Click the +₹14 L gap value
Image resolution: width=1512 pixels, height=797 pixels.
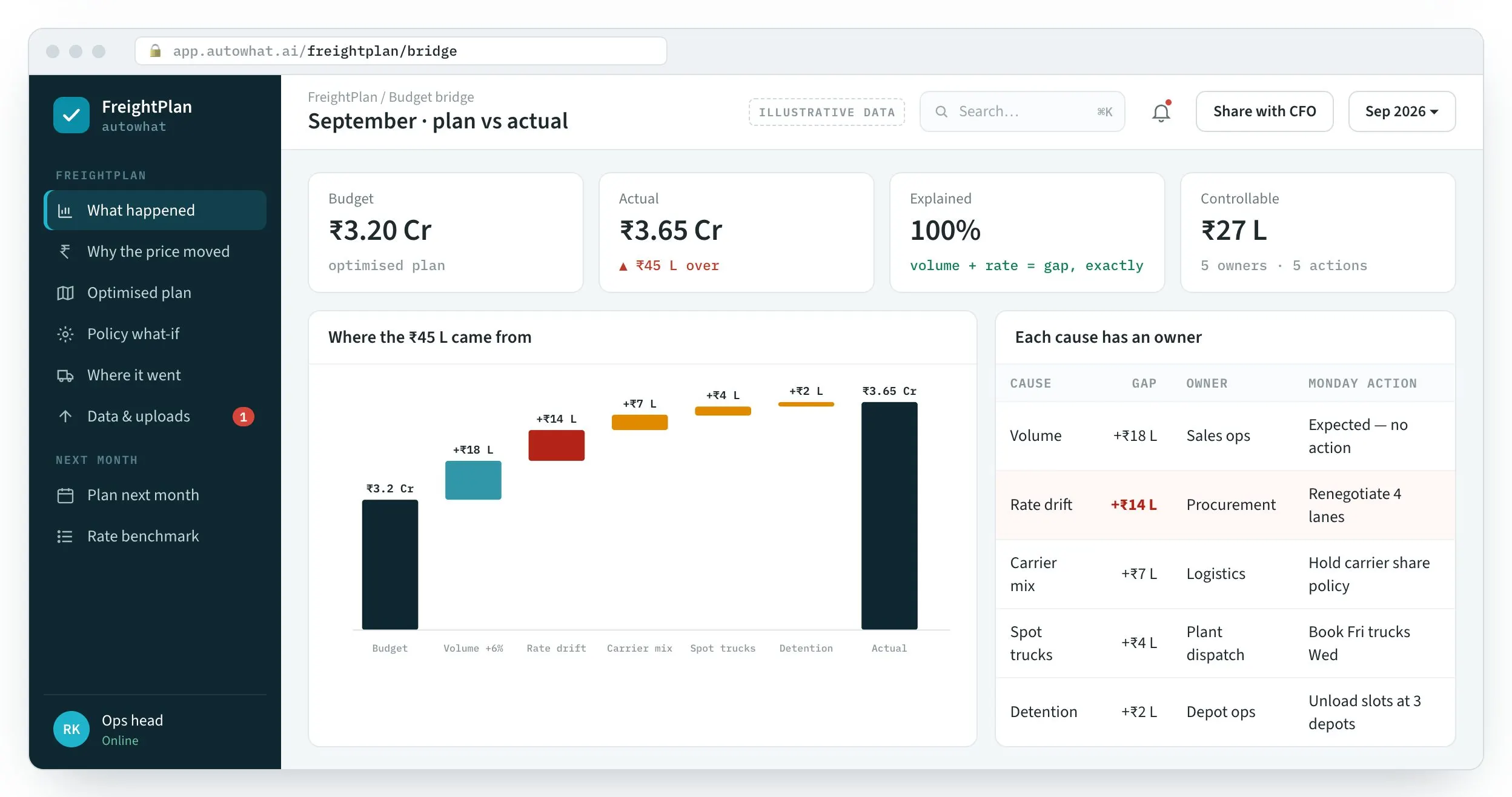point(1133,505)
